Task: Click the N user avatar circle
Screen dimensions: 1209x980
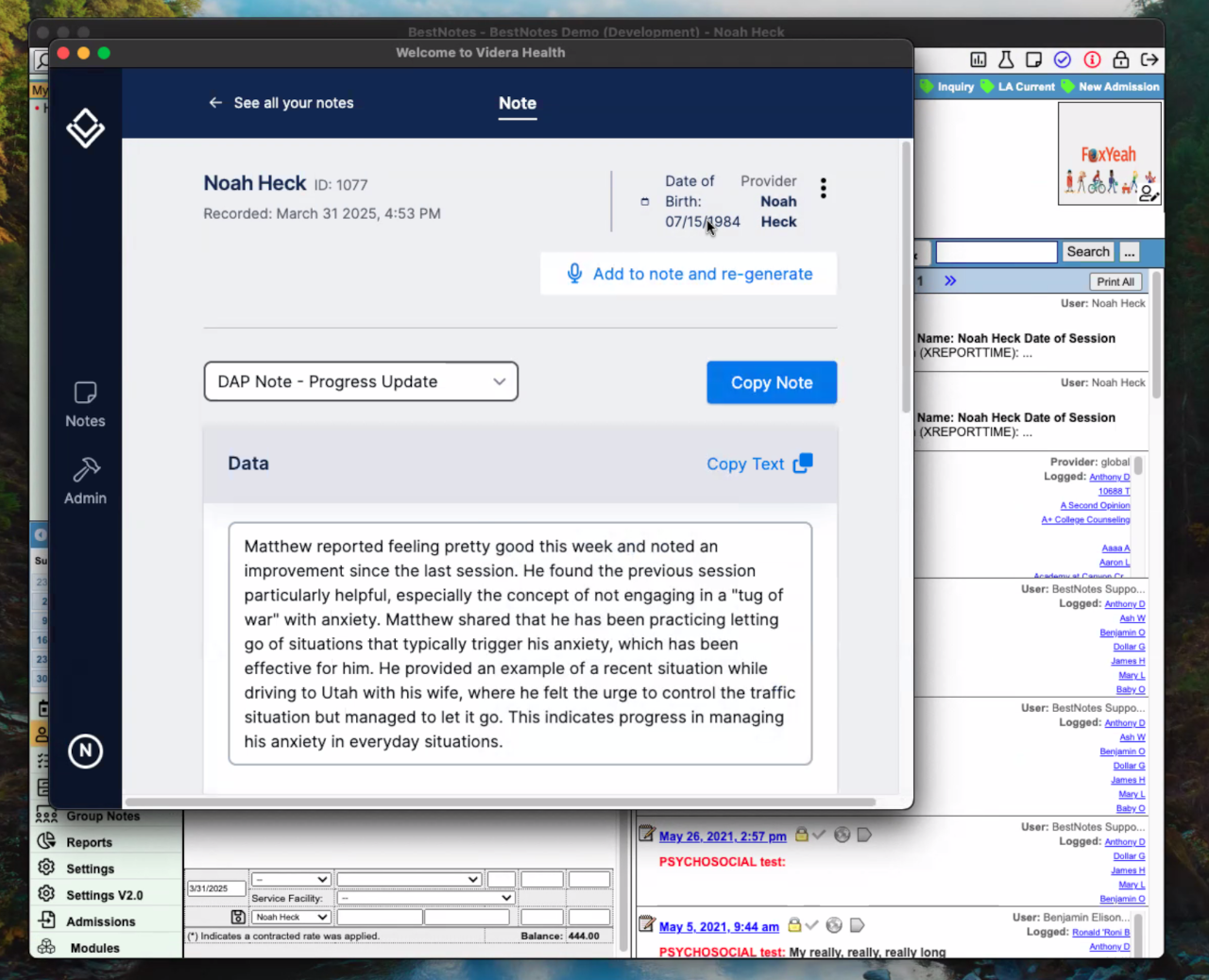Action: [85, 751]
